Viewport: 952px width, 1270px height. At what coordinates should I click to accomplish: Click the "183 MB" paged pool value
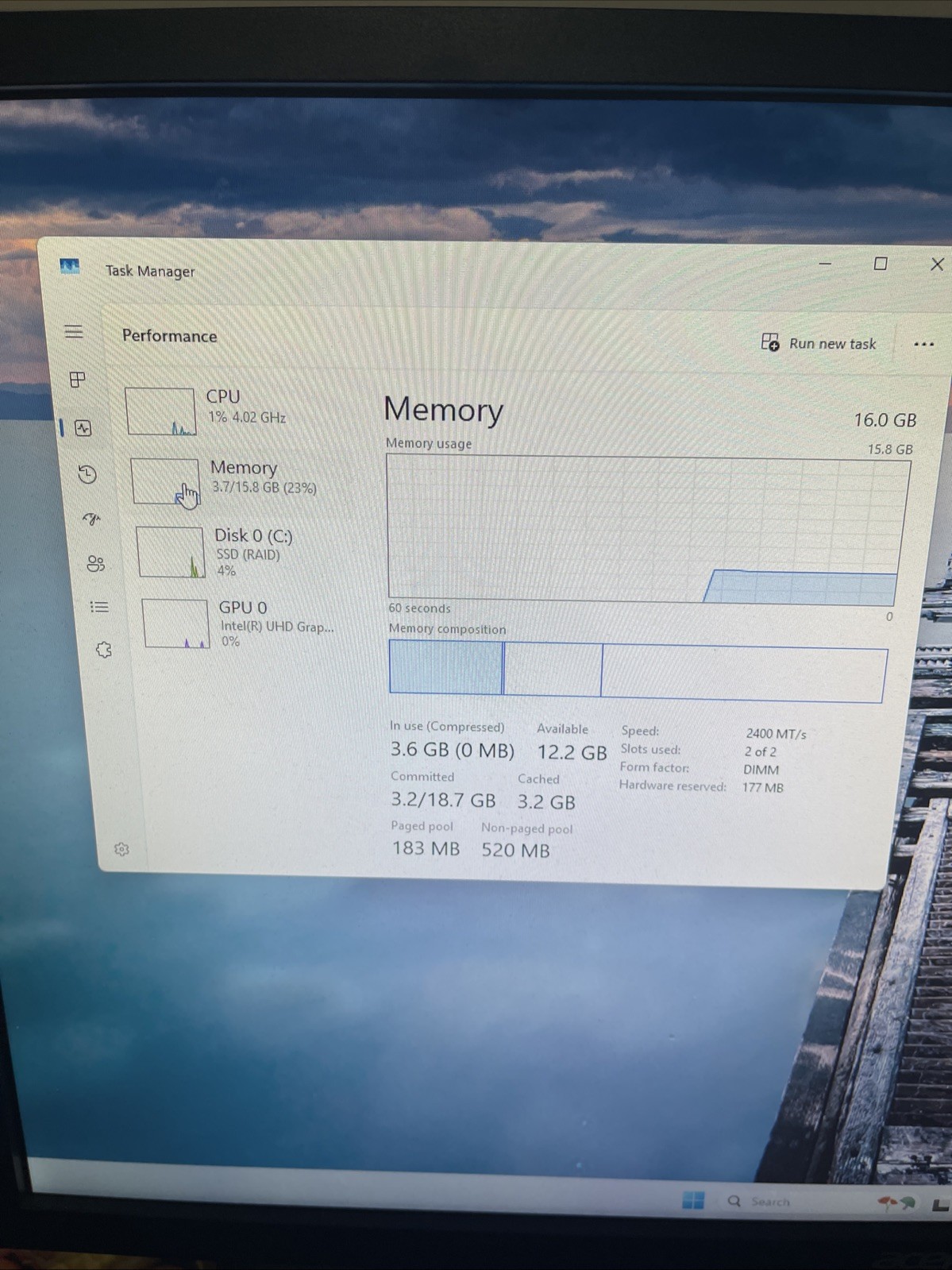(x=426, y=848)
